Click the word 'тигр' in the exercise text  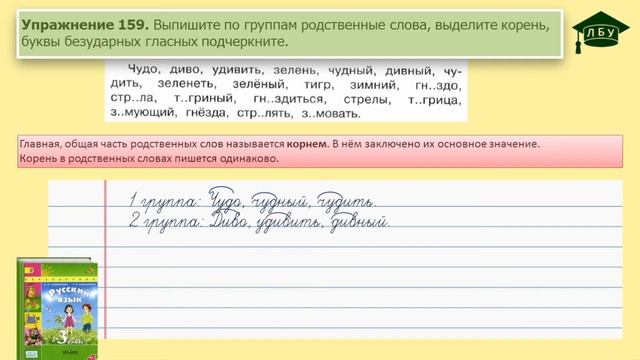[x=318, y=85]
